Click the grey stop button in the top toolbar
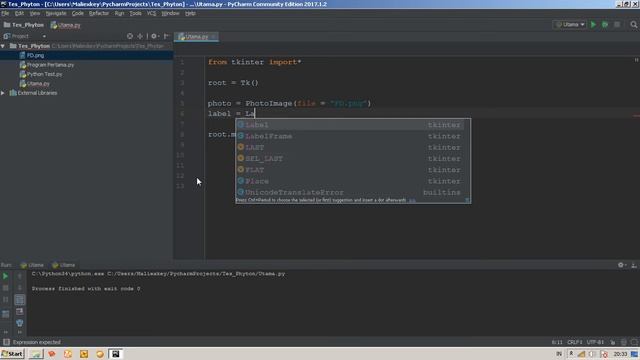Screen dimensions: 640x360 tap(617, 25)
